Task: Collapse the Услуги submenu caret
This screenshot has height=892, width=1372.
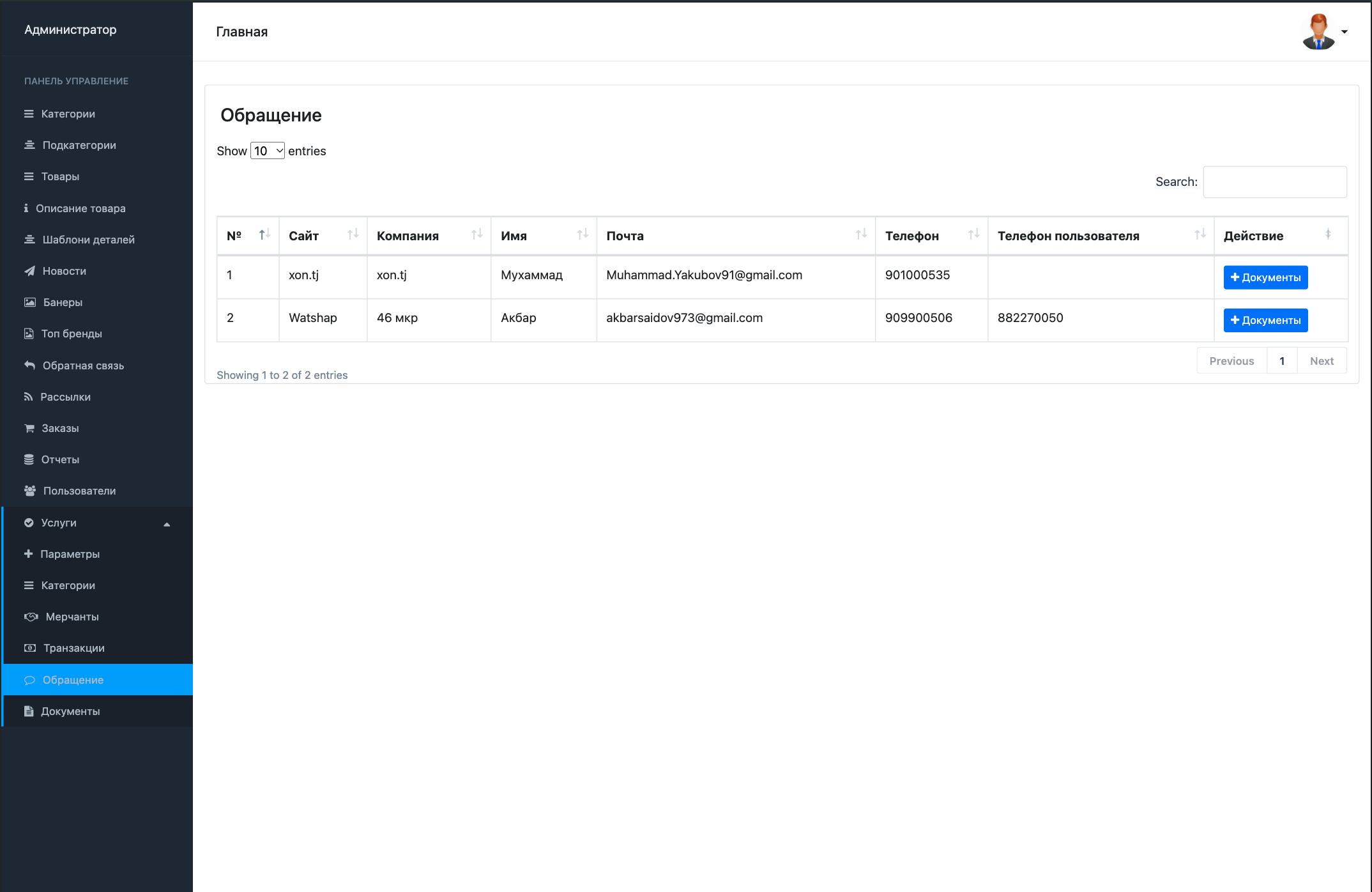Action: coord(167,524)
